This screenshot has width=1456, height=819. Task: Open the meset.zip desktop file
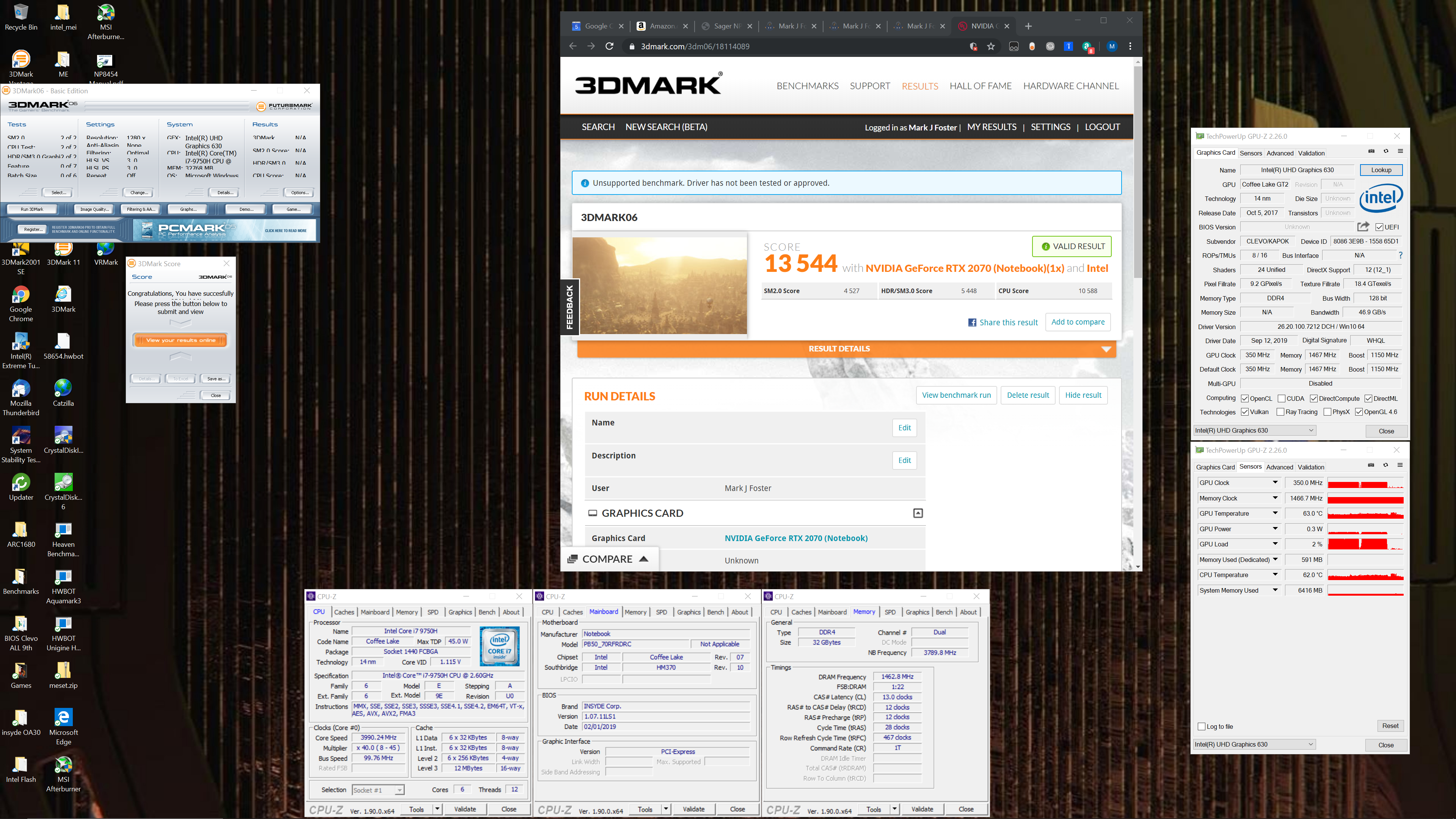(63, 675)
